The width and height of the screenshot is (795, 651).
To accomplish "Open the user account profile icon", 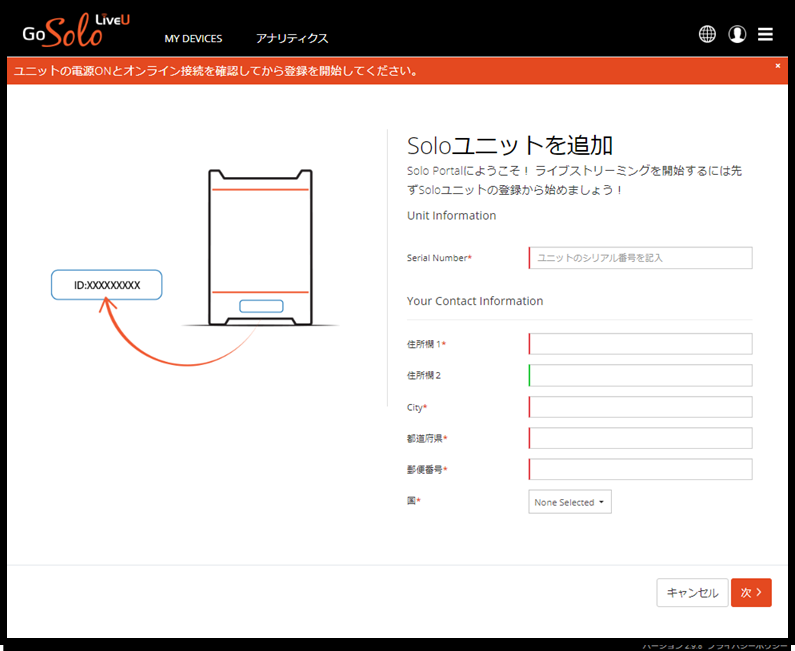I will pos(737,34).
